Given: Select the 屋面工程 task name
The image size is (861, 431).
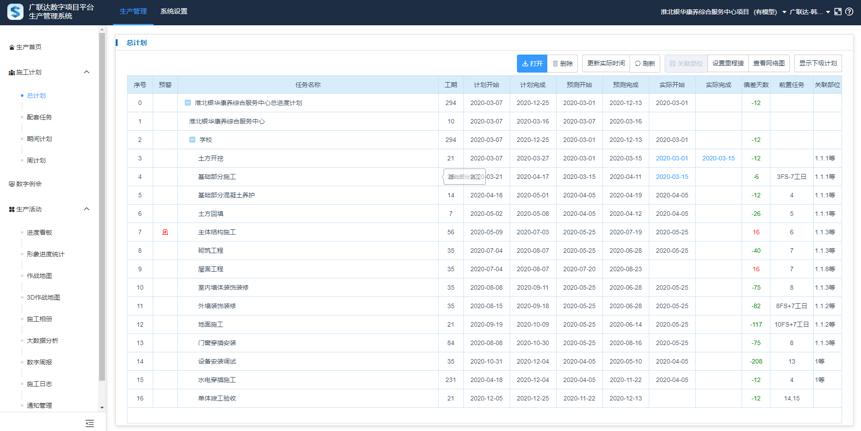Looking at the screenshot, I should point(211,269).
